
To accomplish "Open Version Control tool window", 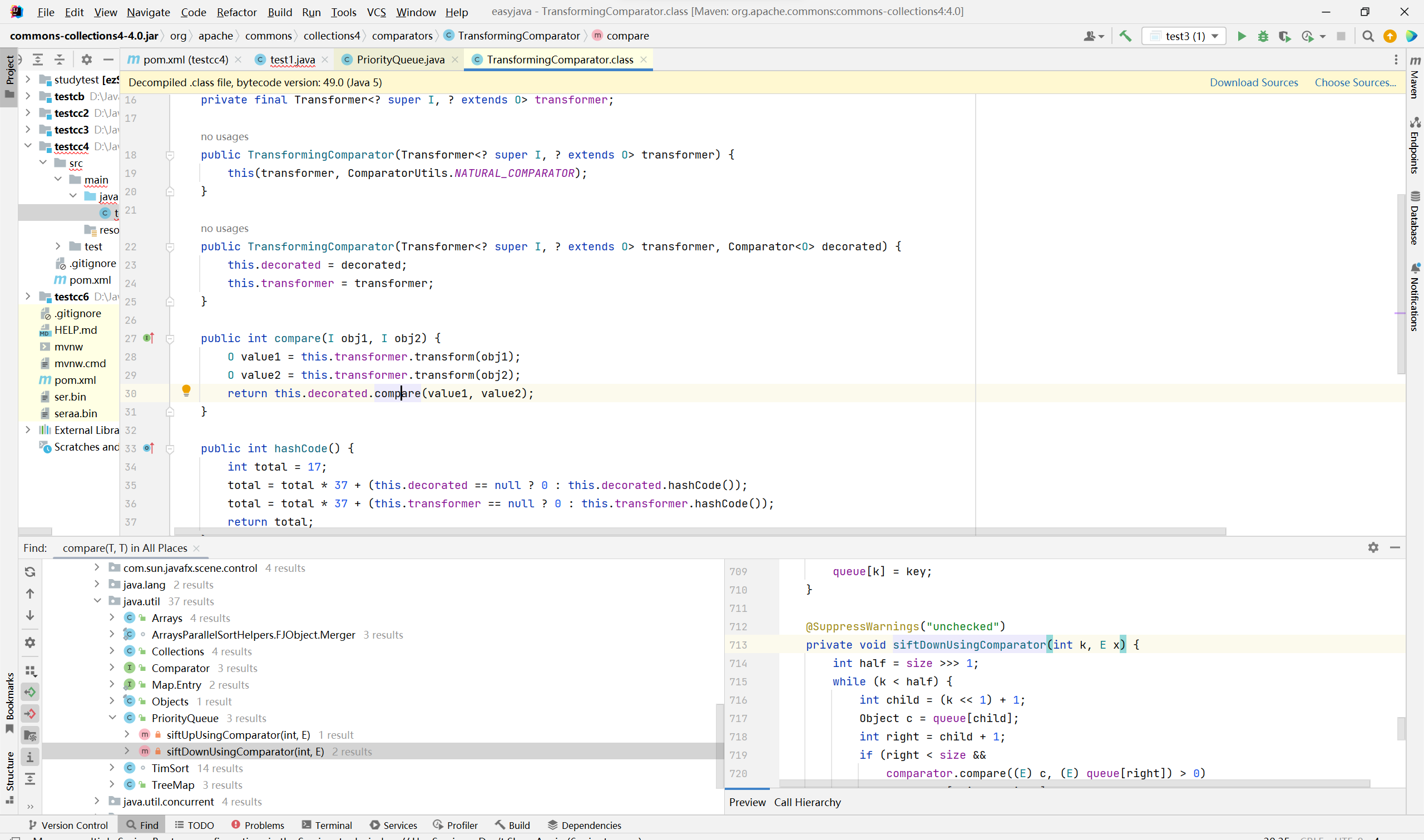I will [x=68, y=826].
